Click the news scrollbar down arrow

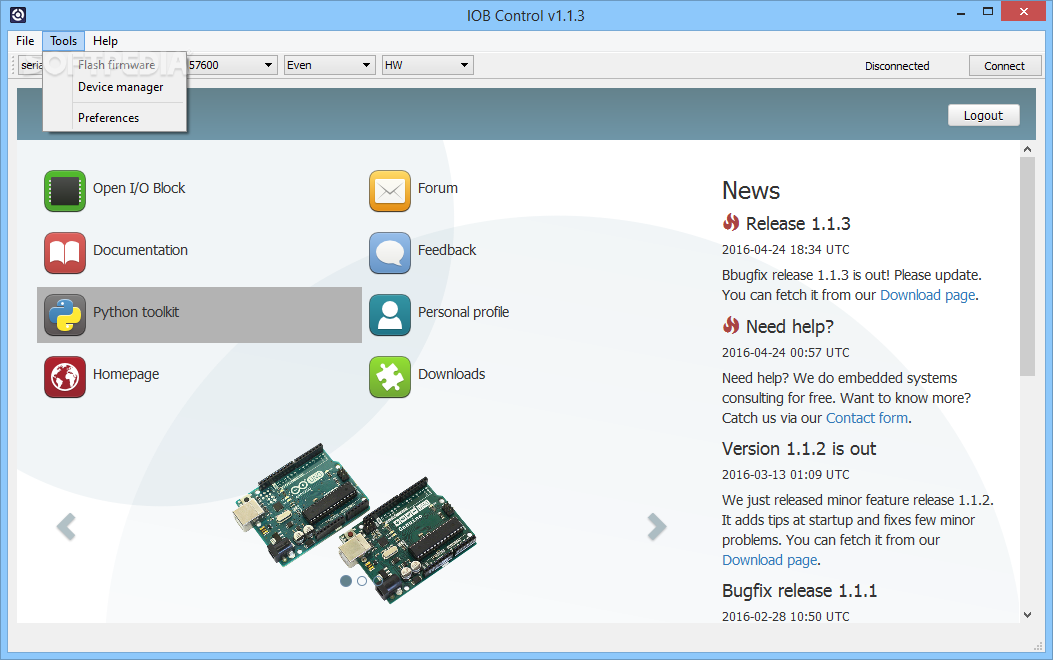click(1027, 614)
